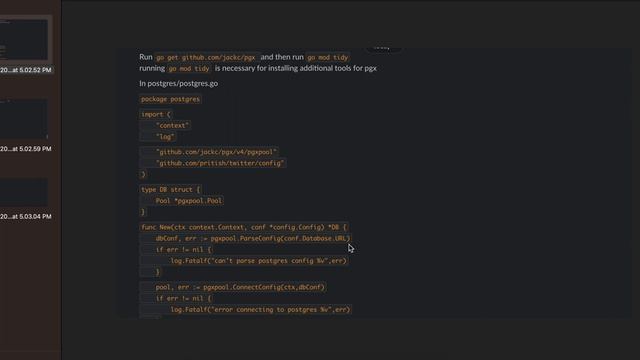The height and width of the screenshot is (360, 640).
Task: Click the 'func New(ctx context.Context' line
Action: pyautogui.click(x=244, y=227)
